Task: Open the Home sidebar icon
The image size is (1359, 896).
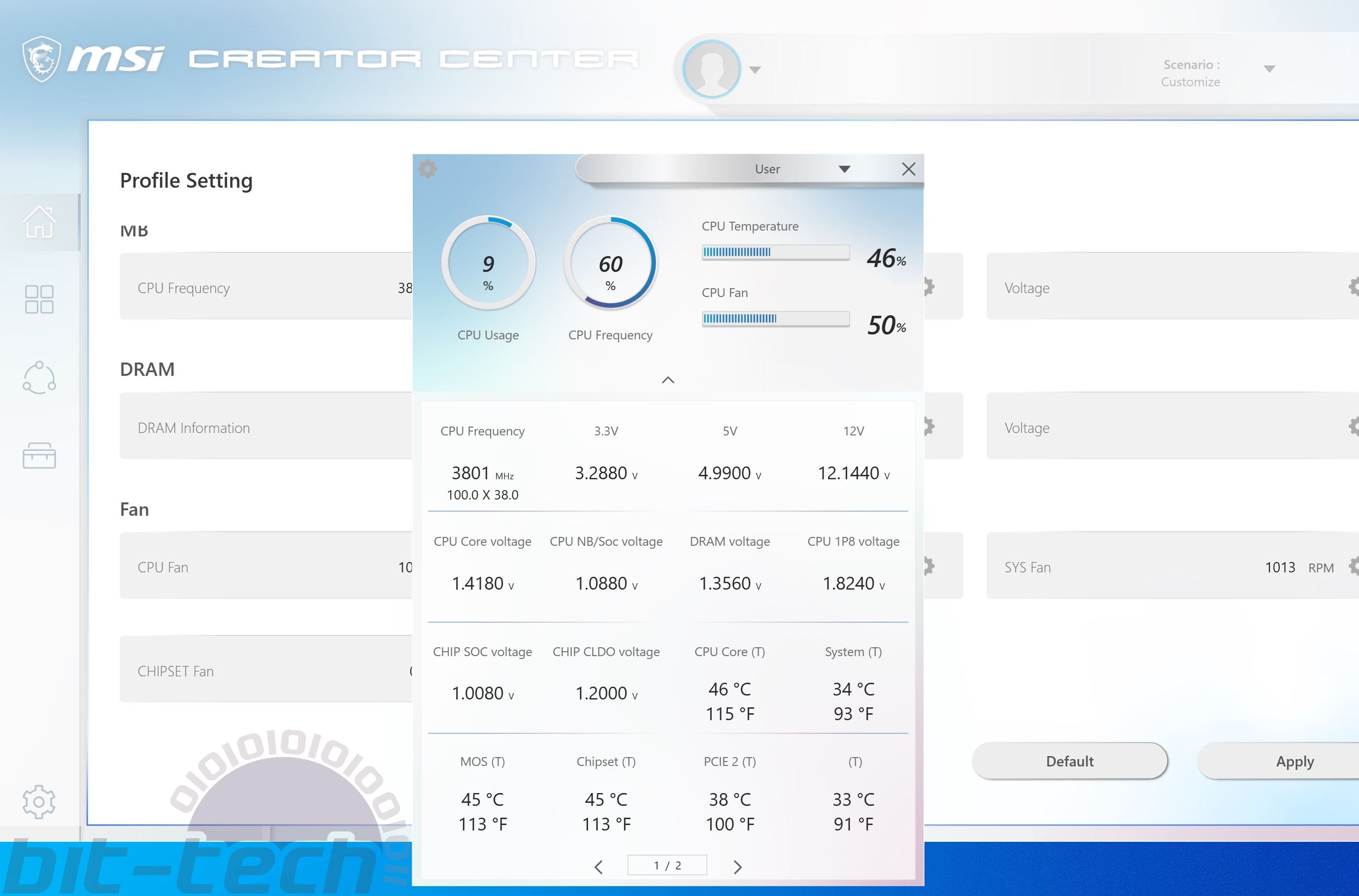Action: click(39, 221)
